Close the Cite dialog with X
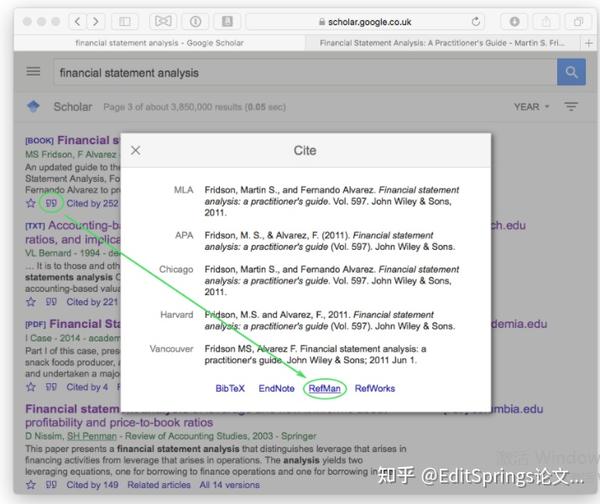 [x=135, y=150]
